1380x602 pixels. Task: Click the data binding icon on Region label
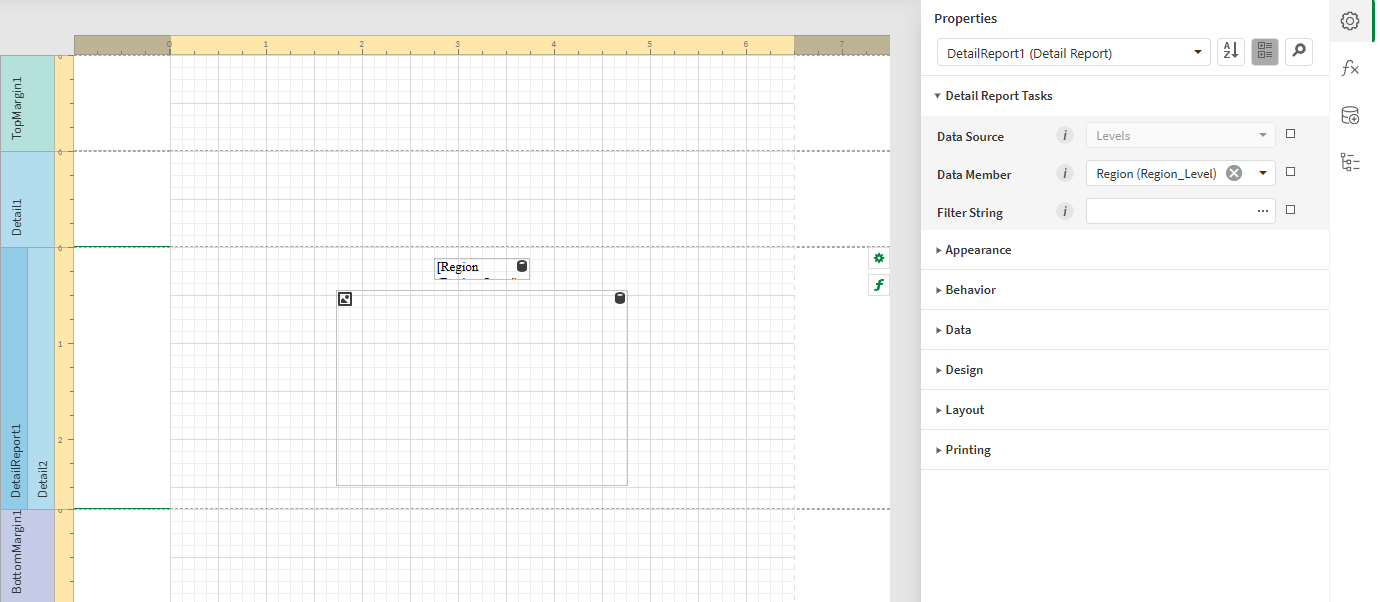521,266
